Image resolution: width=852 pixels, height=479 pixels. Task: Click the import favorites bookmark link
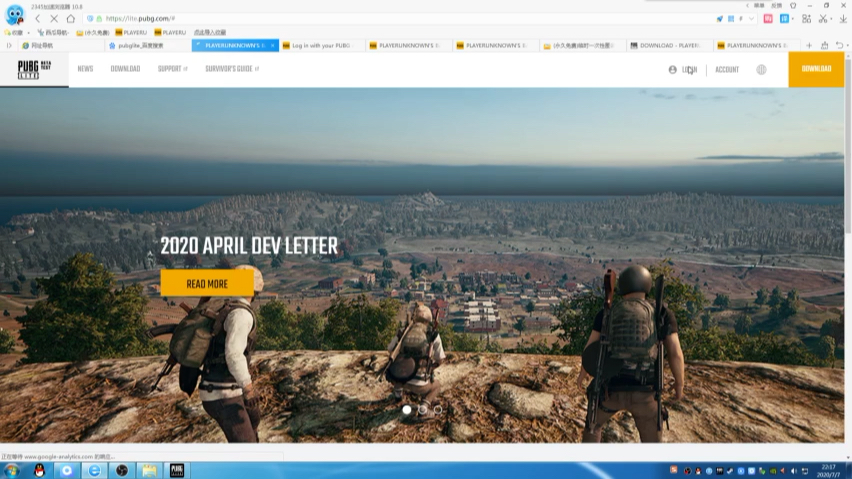pyautogui.click(x=210, y=33)
